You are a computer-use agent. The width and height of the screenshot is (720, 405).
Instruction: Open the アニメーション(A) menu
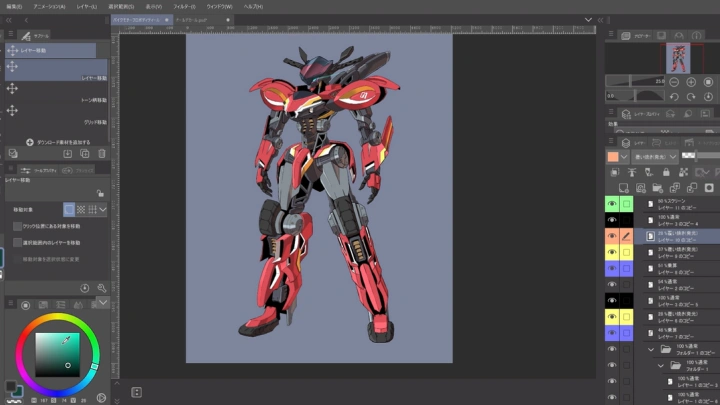(x=49, y=6)
